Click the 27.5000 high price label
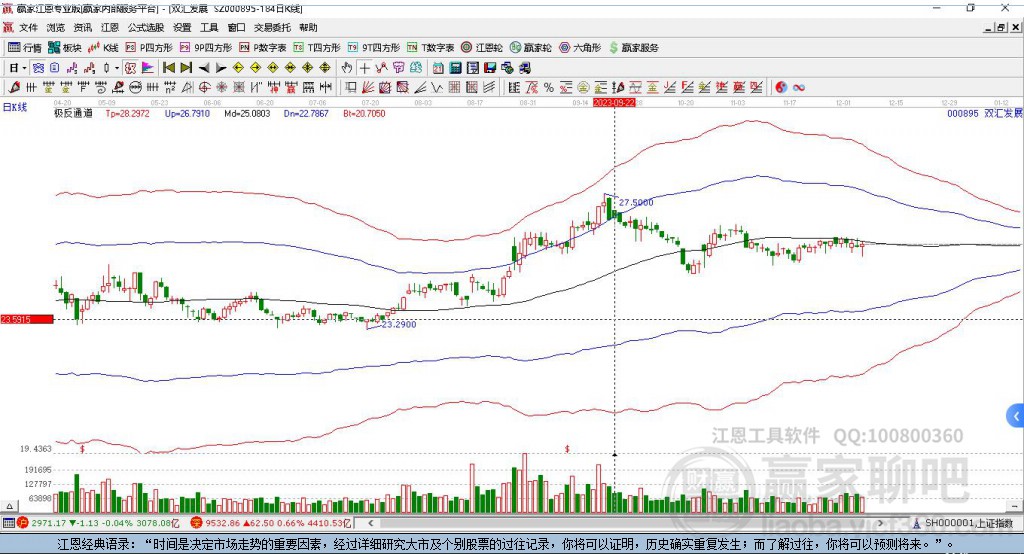Viewport: 1024px width, 554px height. pyautogui.click(x=636, y=203)
